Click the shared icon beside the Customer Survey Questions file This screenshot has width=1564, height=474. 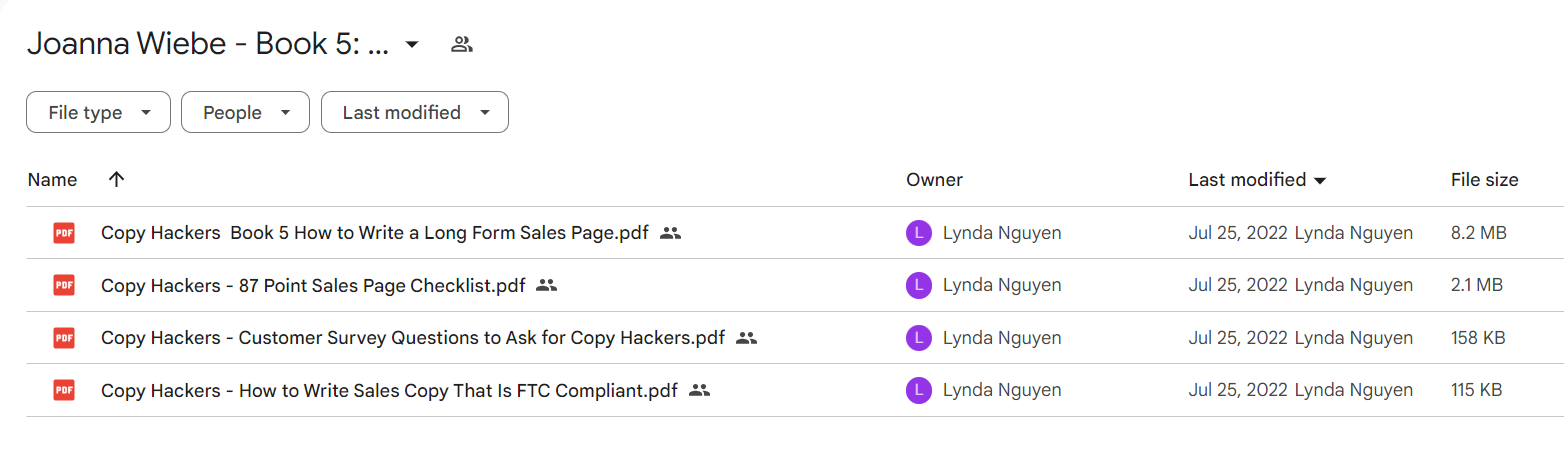tap(746, 338)
